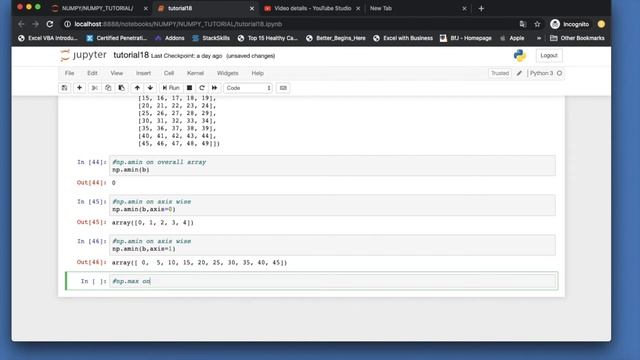Restart kernel and rerun all fast-forward icon
640x360 pixels.
point(214,88)
